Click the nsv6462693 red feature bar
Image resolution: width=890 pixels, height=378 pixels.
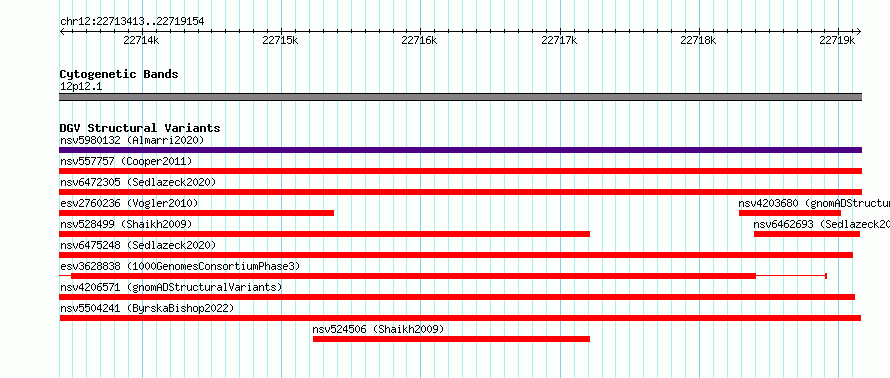click(x=807, y=234)
